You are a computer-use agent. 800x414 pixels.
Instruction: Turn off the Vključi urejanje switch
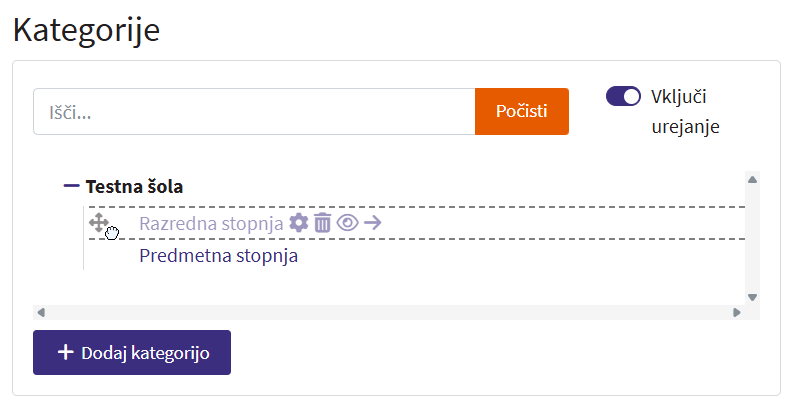[x=623, y=96]
